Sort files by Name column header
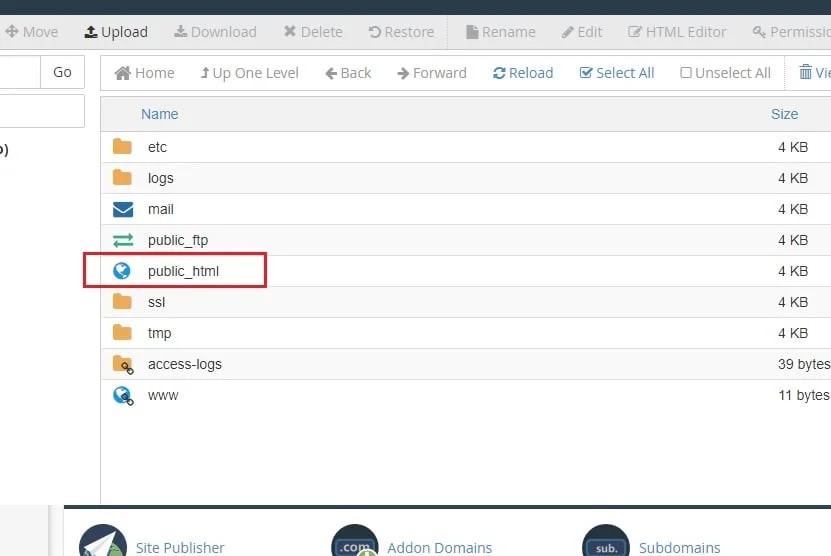The width and height of the screenshot is (831, 556). click(160, 114)
